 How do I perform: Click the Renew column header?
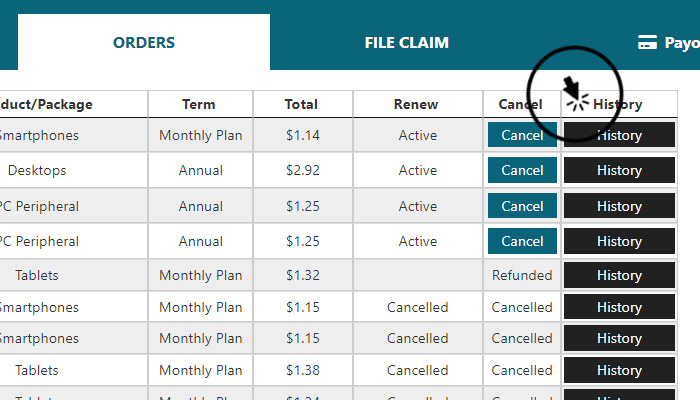tap(416, 104)
